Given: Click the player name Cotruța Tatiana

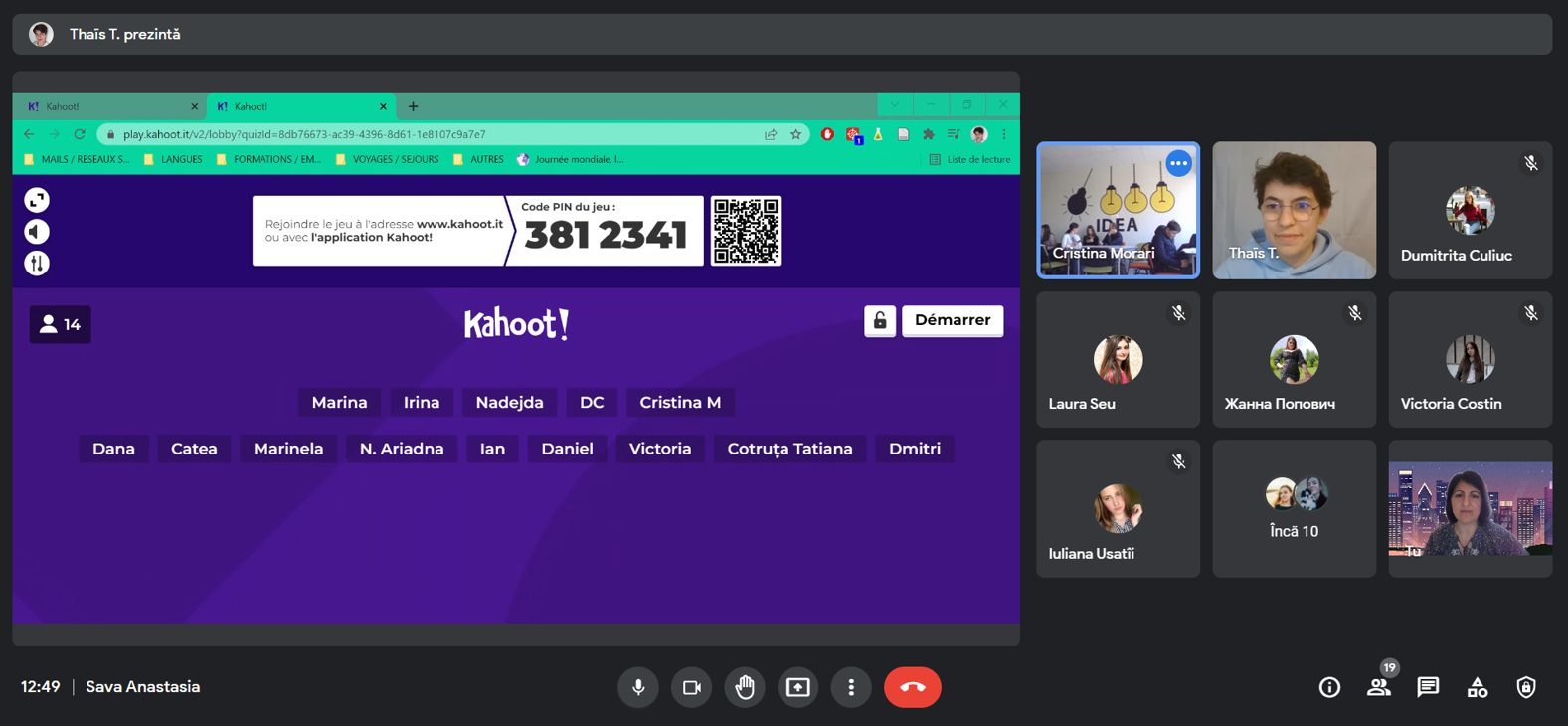Looking at the screenshot, I should coord(789,449).
